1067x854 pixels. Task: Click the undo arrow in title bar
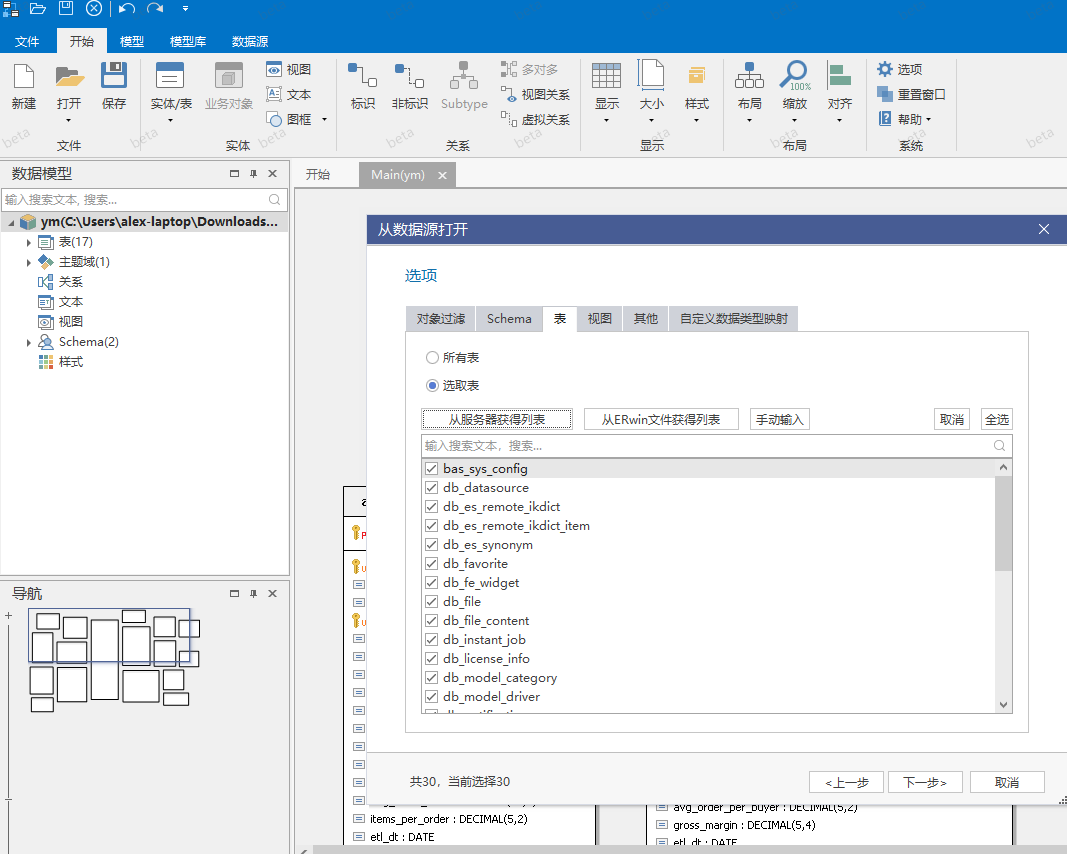point(127,9)
